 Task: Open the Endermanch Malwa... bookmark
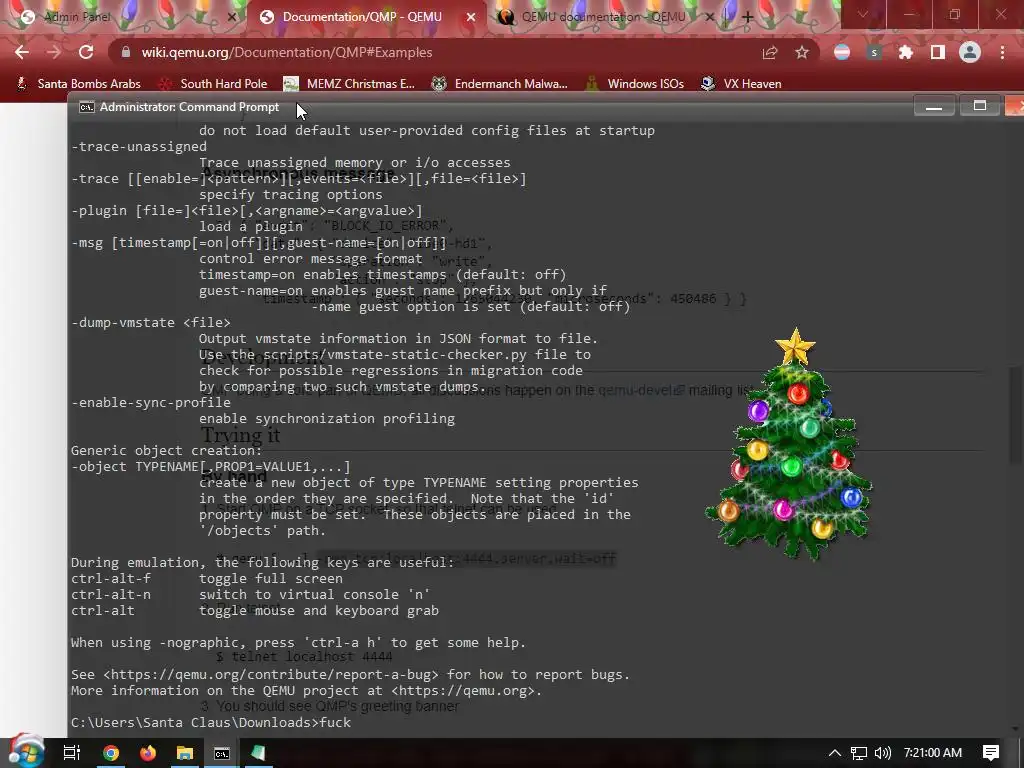[x=500, y=84]
